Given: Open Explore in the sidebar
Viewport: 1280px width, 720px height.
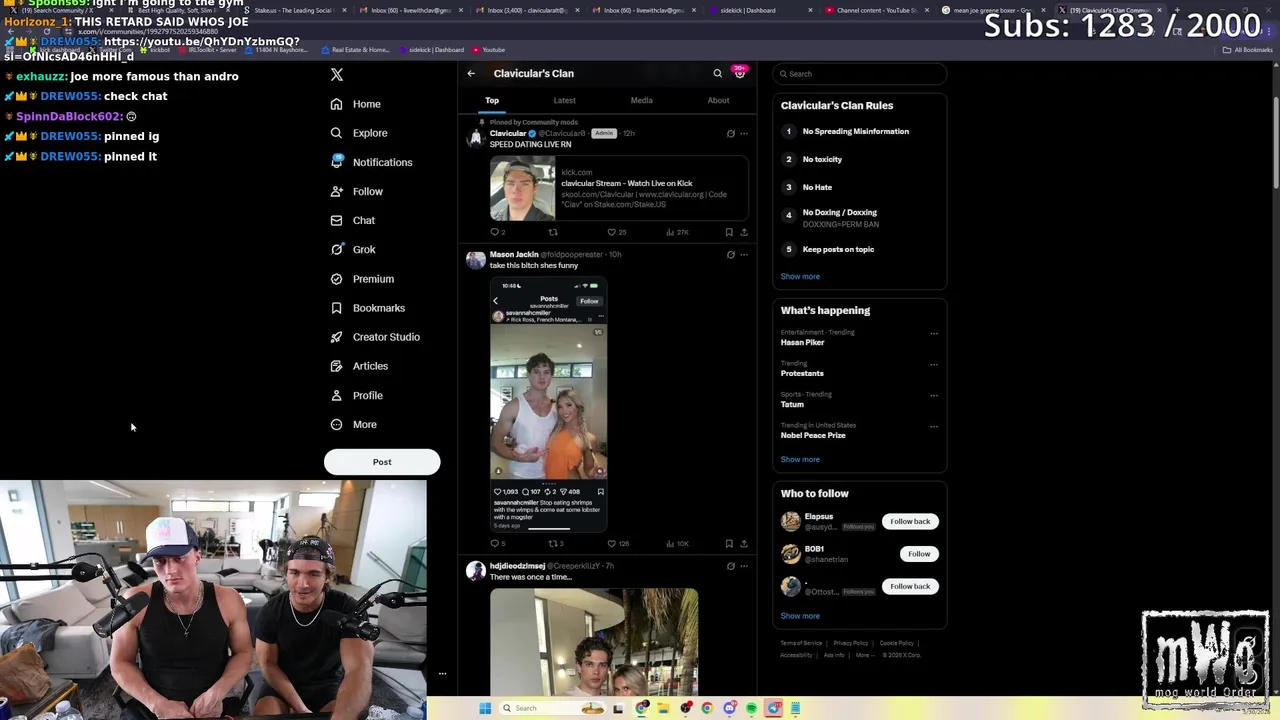Looking at the screenshot, I should (359, 133).
